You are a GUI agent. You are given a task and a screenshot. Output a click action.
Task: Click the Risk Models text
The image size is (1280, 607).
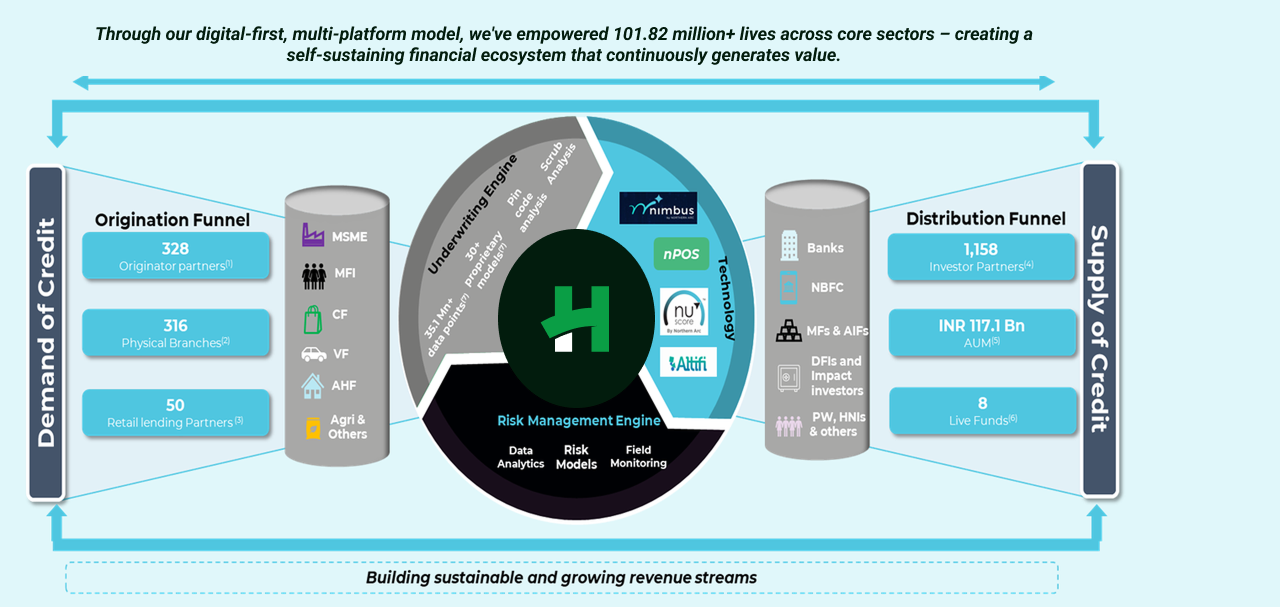576,457
